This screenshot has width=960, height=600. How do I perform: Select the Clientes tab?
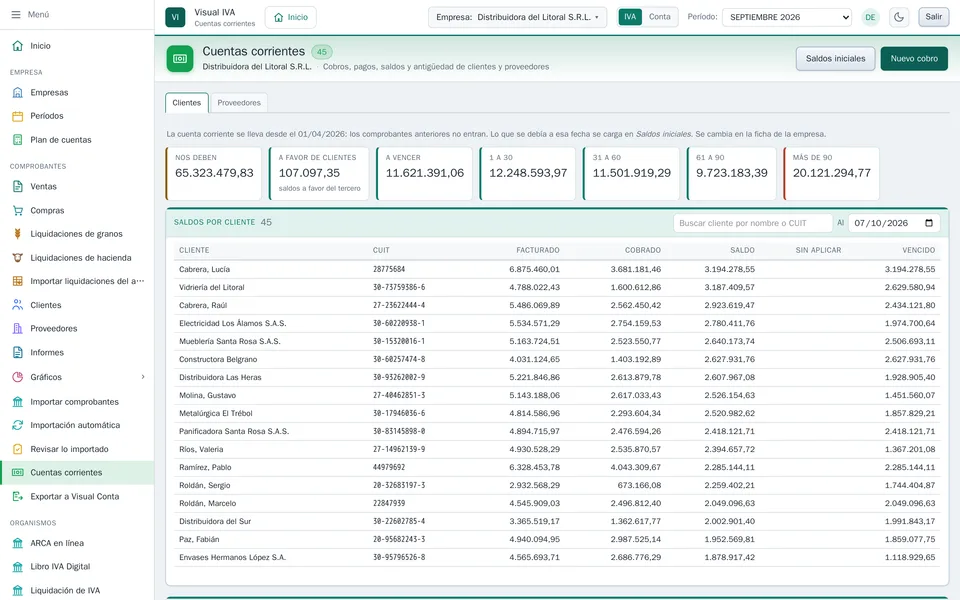[187, 103]
